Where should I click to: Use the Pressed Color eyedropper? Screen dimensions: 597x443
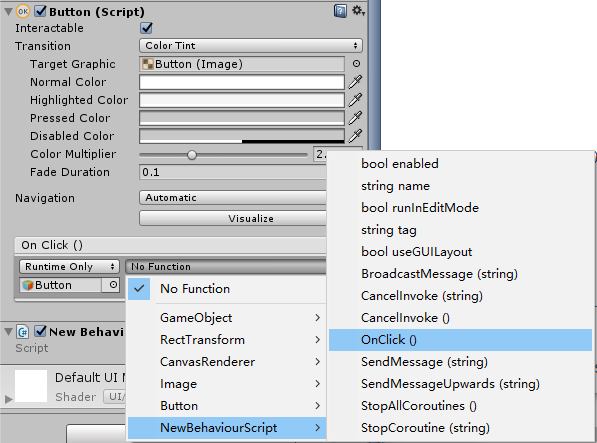[355, 118]
